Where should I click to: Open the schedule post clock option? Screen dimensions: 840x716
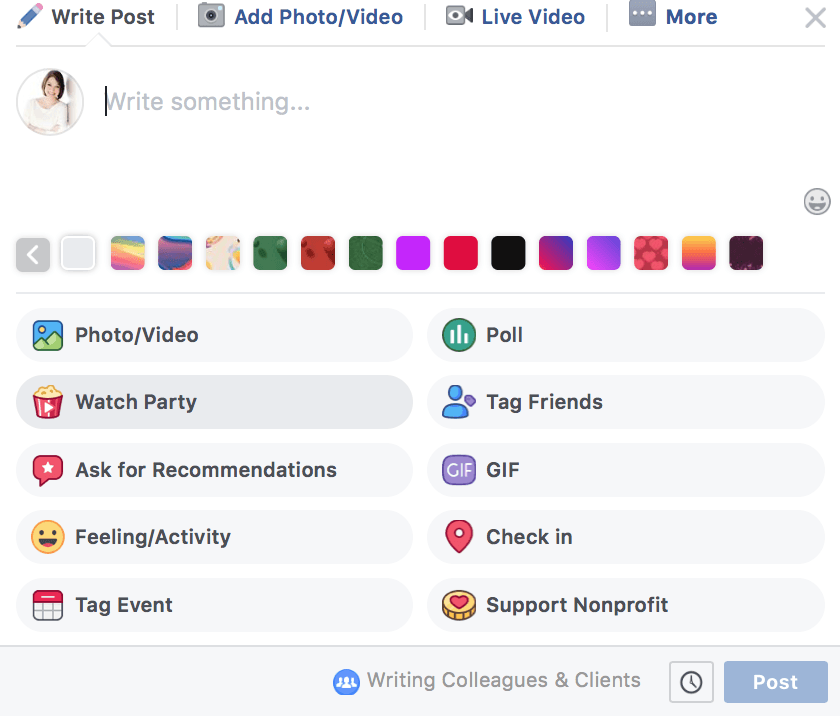(x=690, y=681)
